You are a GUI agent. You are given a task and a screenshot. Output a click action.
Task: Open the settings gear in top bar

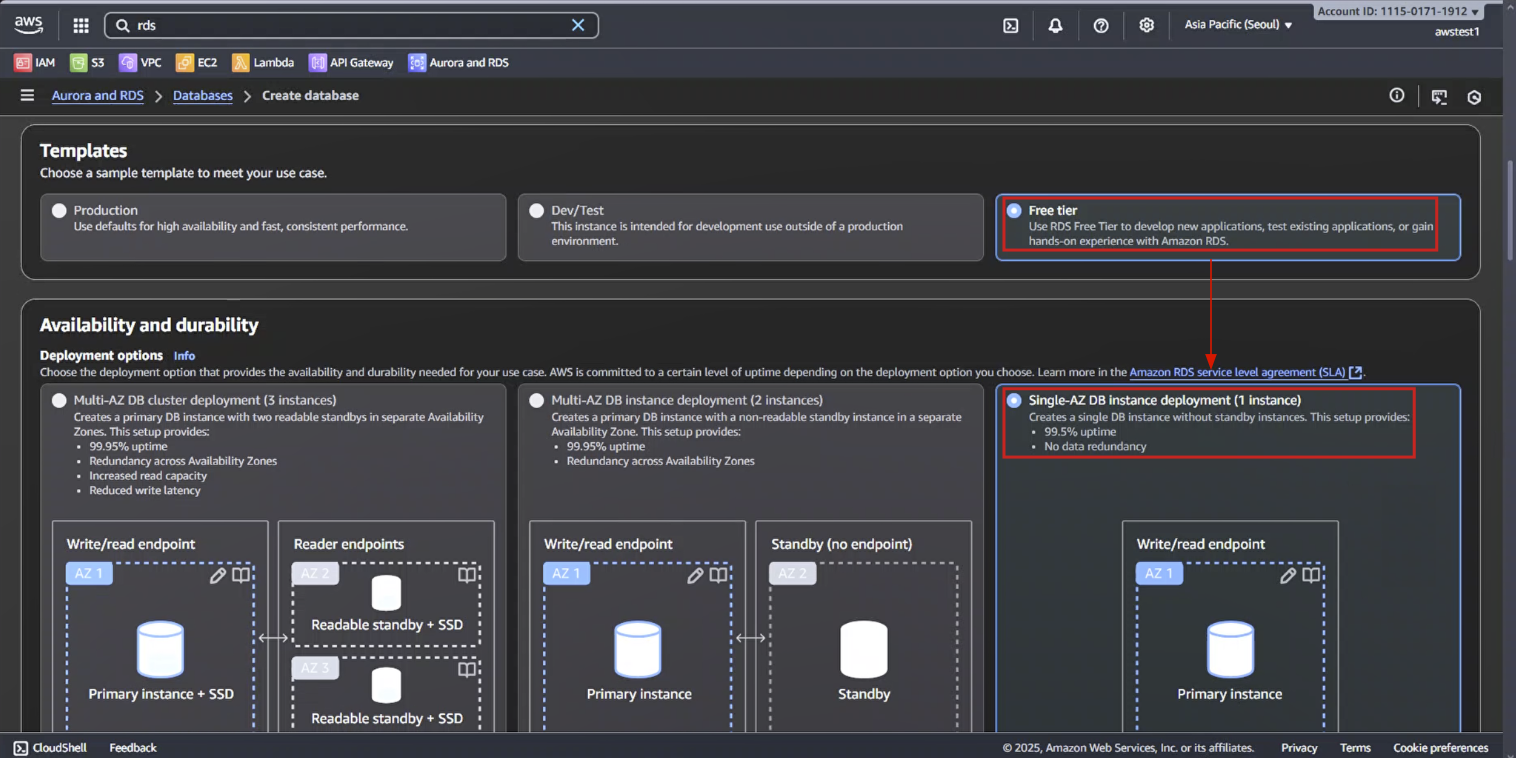[x=1147, y=25]
